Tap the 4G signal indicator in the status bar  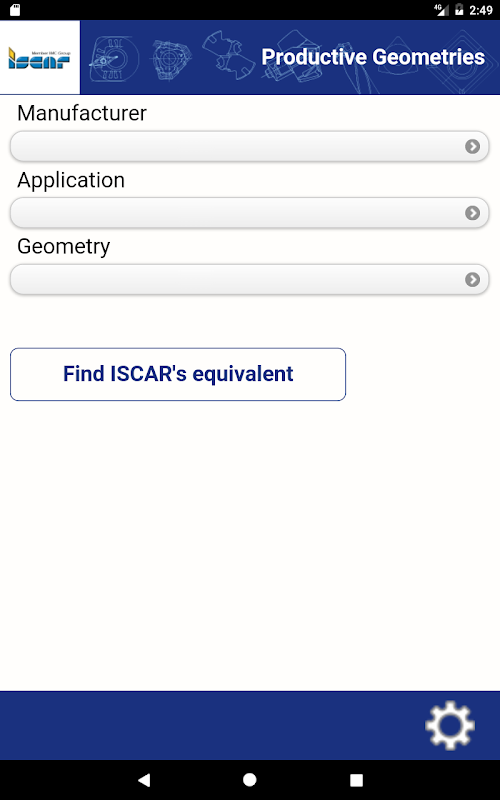click(441, 10)
